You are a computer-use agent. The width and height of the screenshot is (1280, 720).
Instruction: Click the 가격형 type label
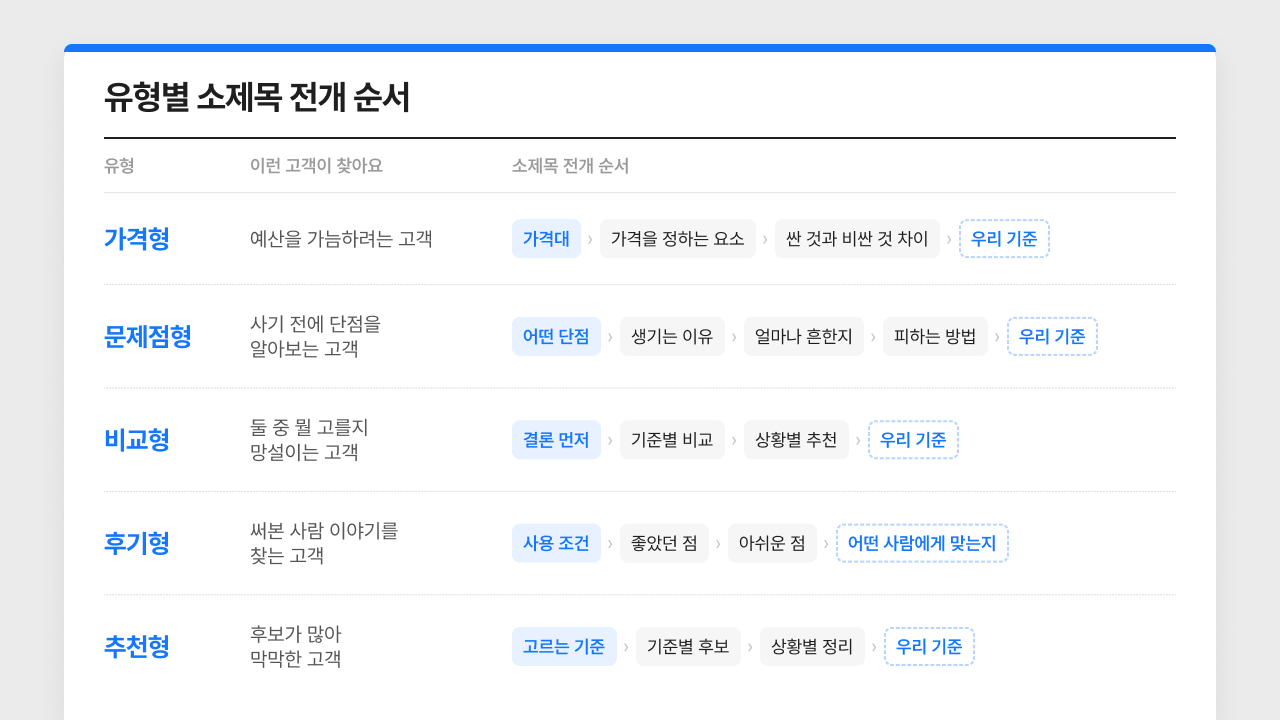[137, 239]
